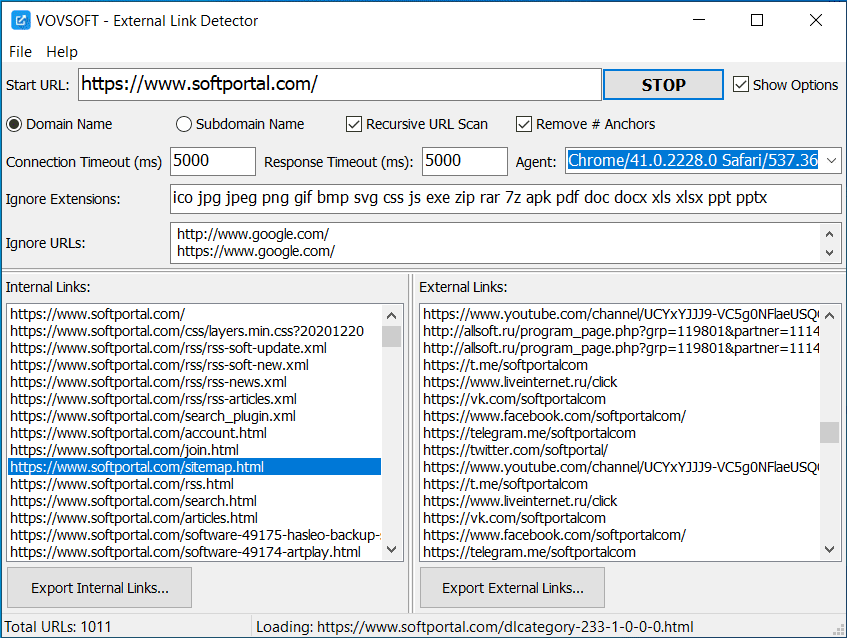Viewport: 847px width, 638px height.
Task: Select the Subdomain Name radio button
Action: pyautogui.click(x=184, y=124)
